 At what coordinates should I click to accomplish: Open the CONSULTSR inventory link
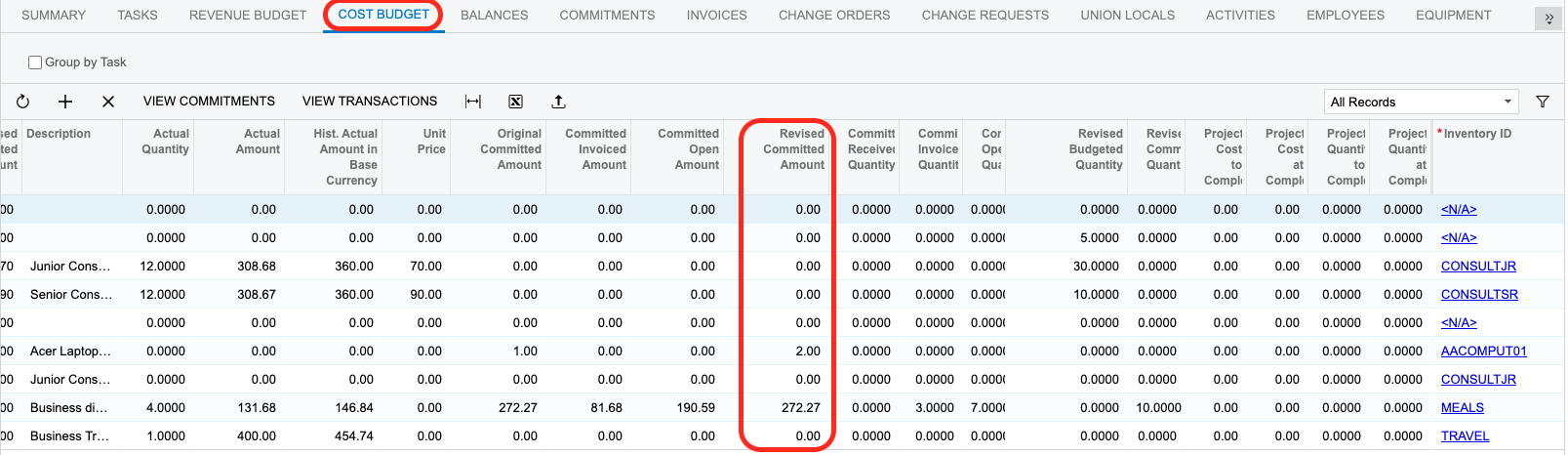pos(1479,295)
